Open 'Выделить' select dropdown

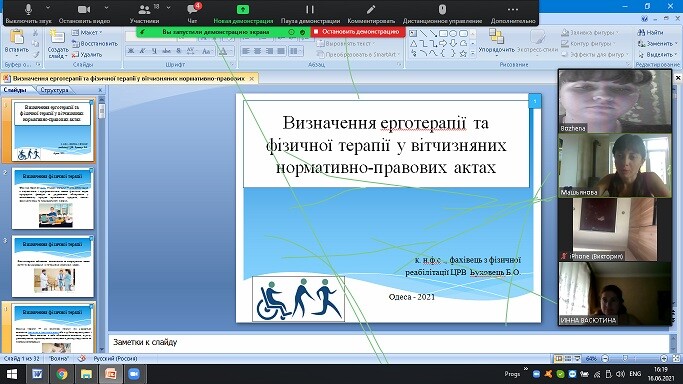tap(657, 54)
